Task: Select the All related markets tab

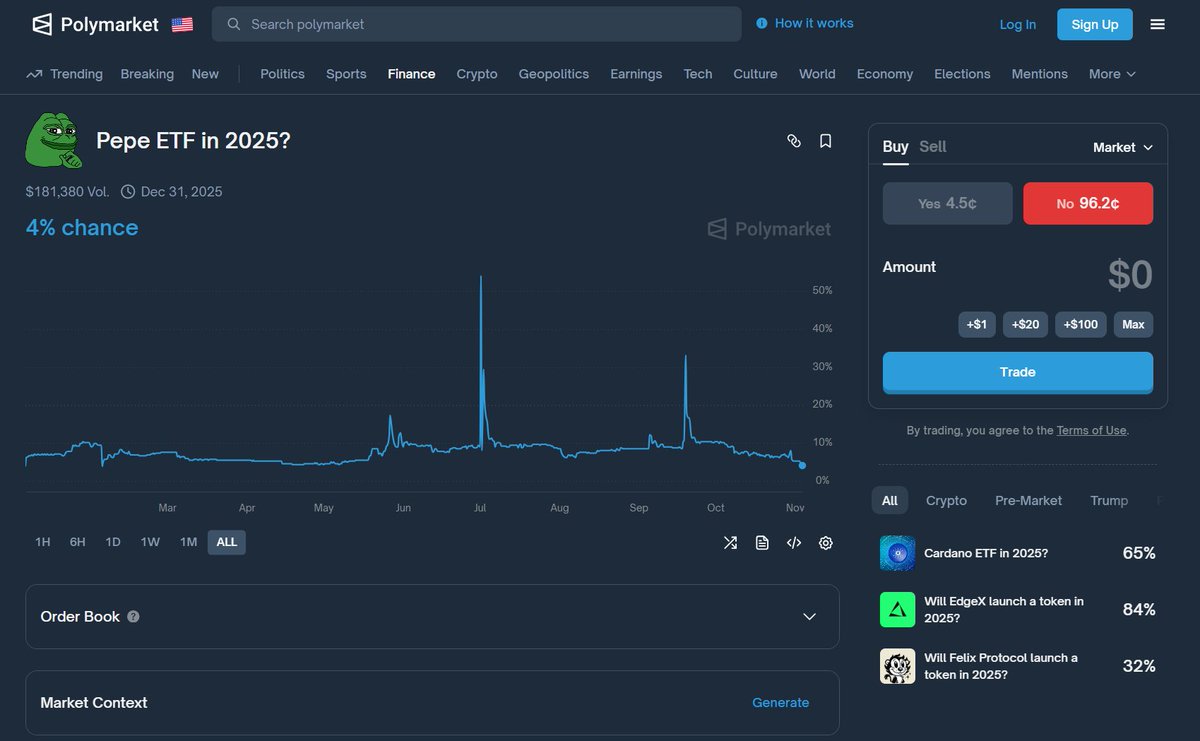Action: pos(890,500)
